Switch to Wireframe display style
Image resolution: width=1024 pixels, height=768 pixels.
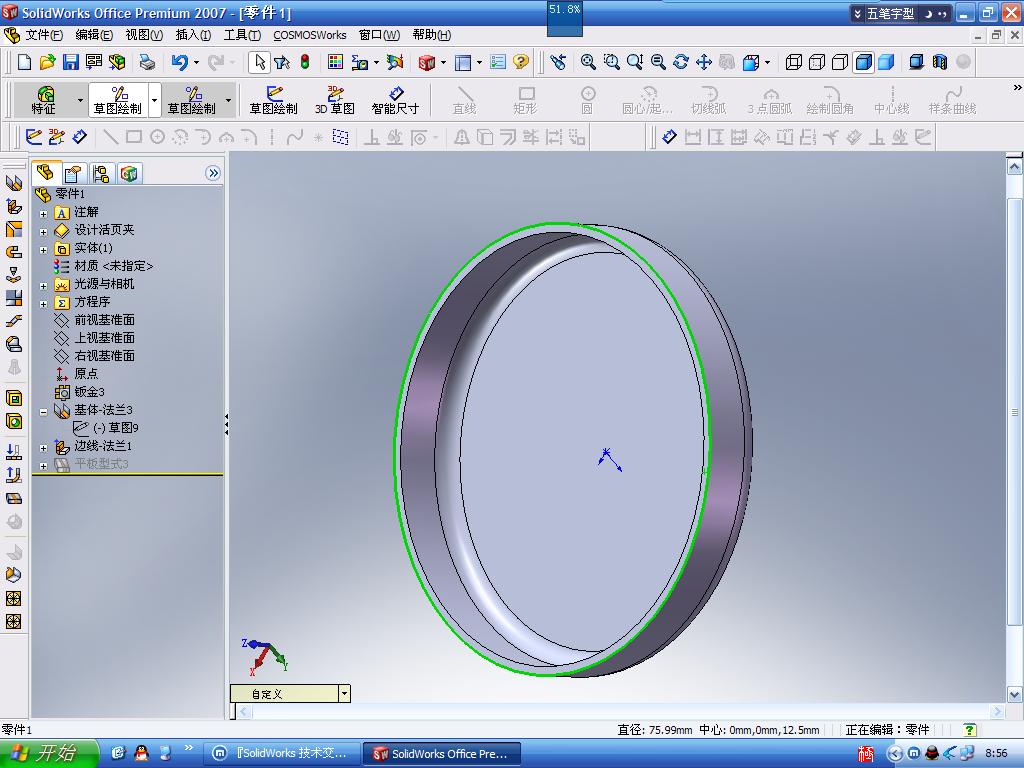pyautogui.click(x=793, y=62)
